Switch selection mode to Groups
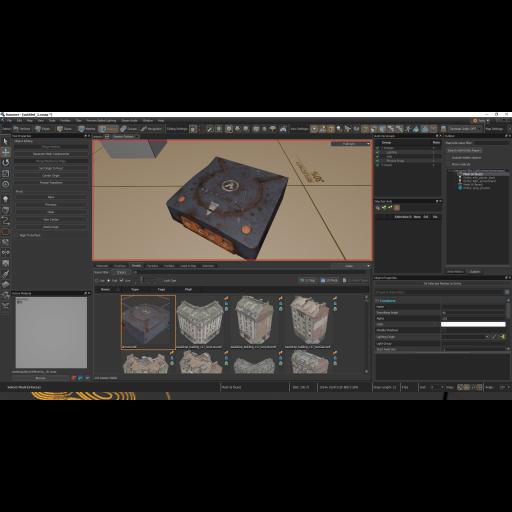The image size is (512, 512). coord(128,129)
